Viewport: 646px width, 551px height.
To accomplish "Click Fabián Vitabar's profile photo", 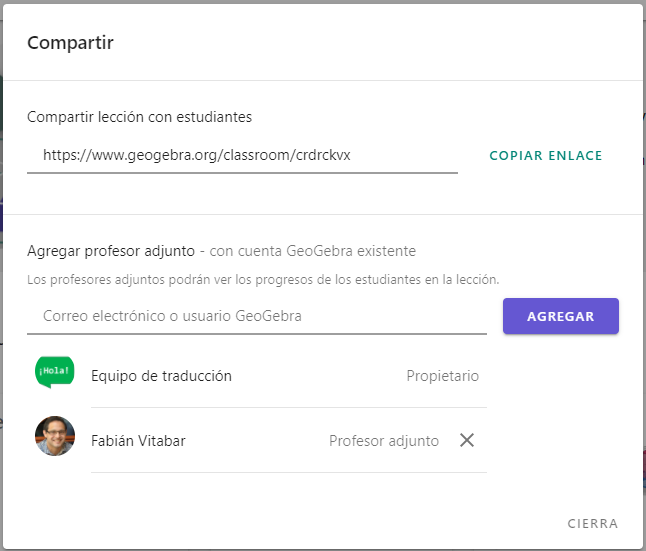I will [x=55, y=436].
